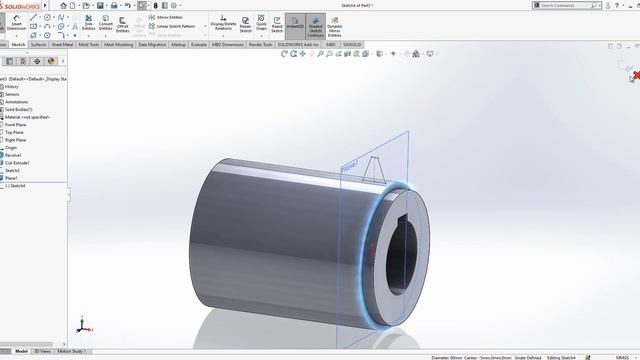The width and height of the screenshot is (640, 360).
Task: Toggle the Rapid Sketch mode
Action: 277,24
